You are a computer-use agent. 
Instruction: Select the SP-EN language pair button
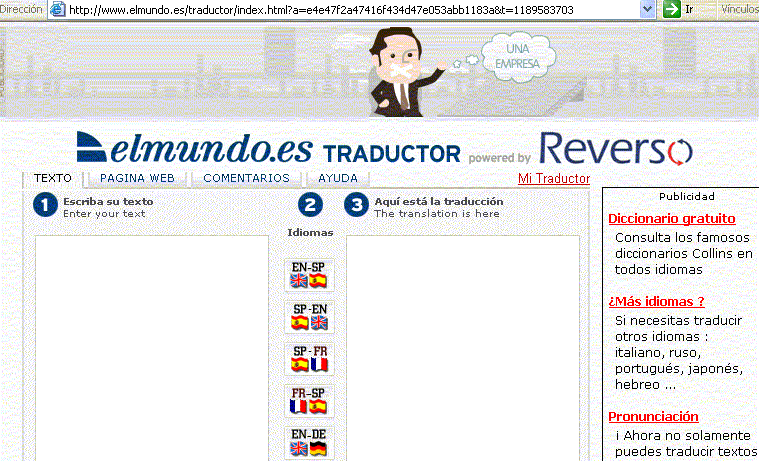[309, 317]
